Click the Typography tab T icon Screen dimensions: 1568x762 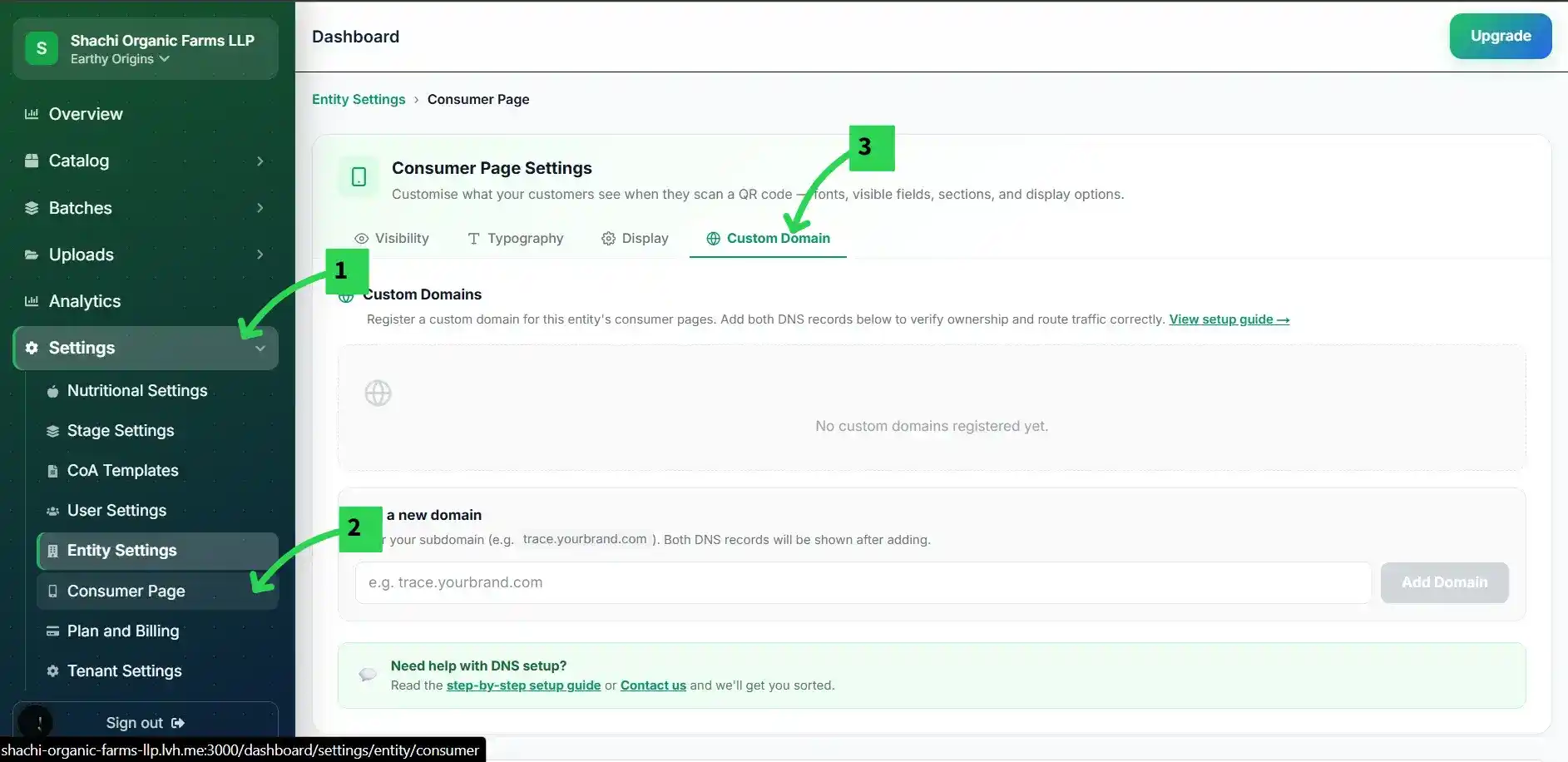[473, 239]
